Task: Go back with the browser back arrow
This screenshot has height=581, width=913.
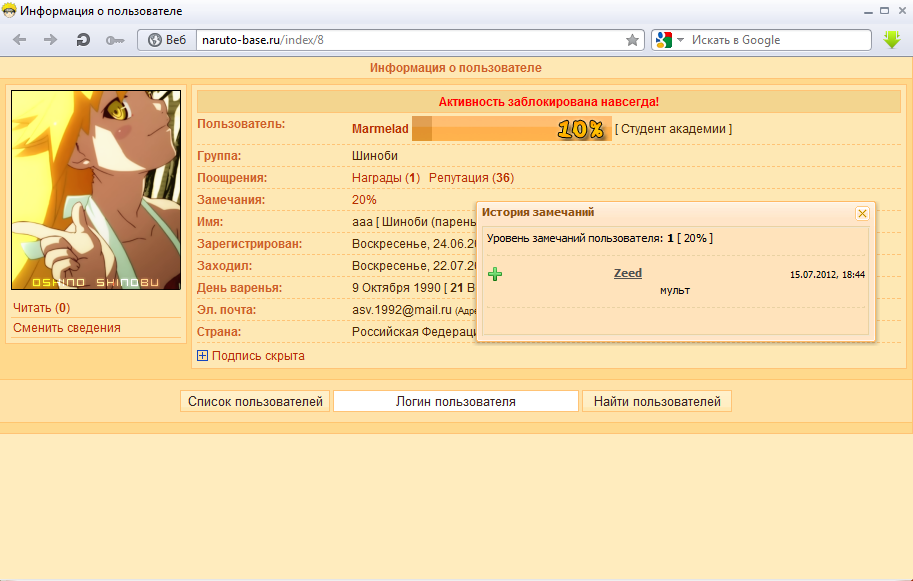Action: (20, 40)
